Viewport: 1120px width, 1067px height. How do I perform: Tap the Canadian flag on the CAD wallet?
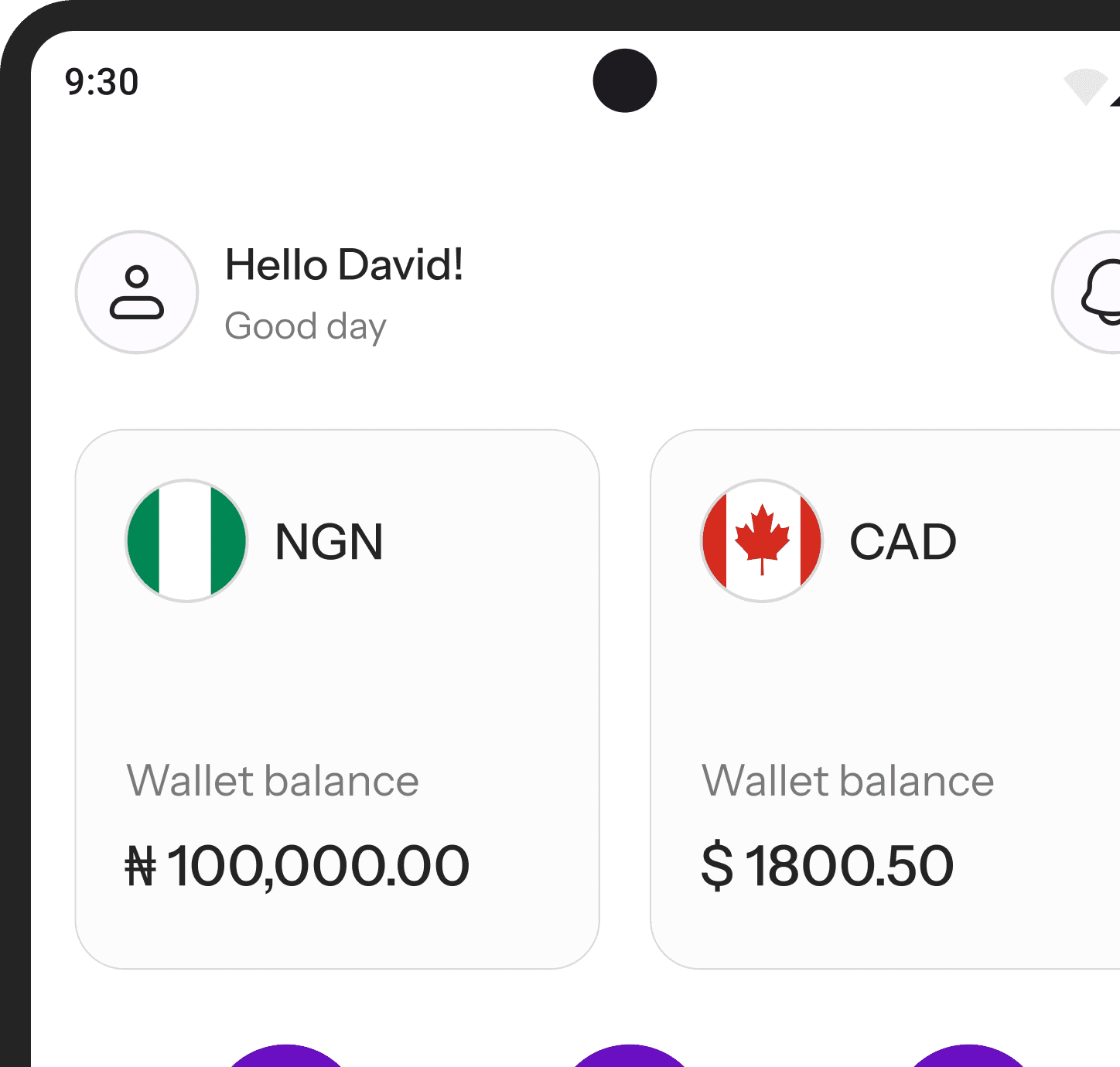point(761,540)
